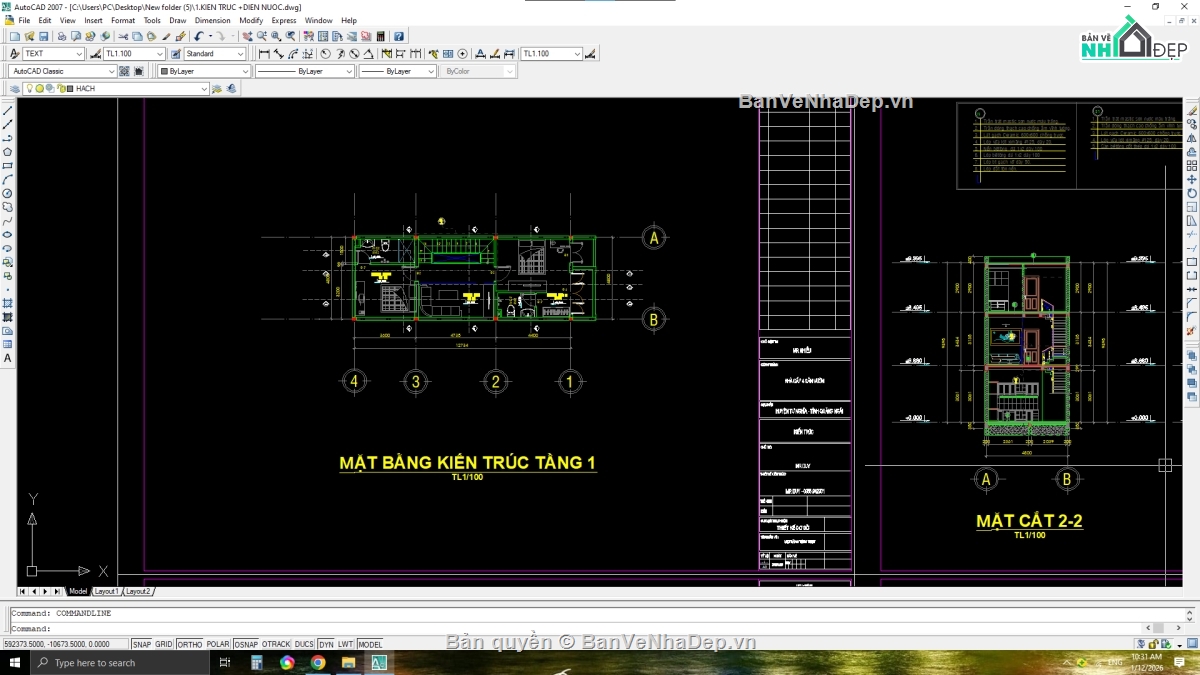
Task: Click the Zoom Window tool
Action: 275,36
